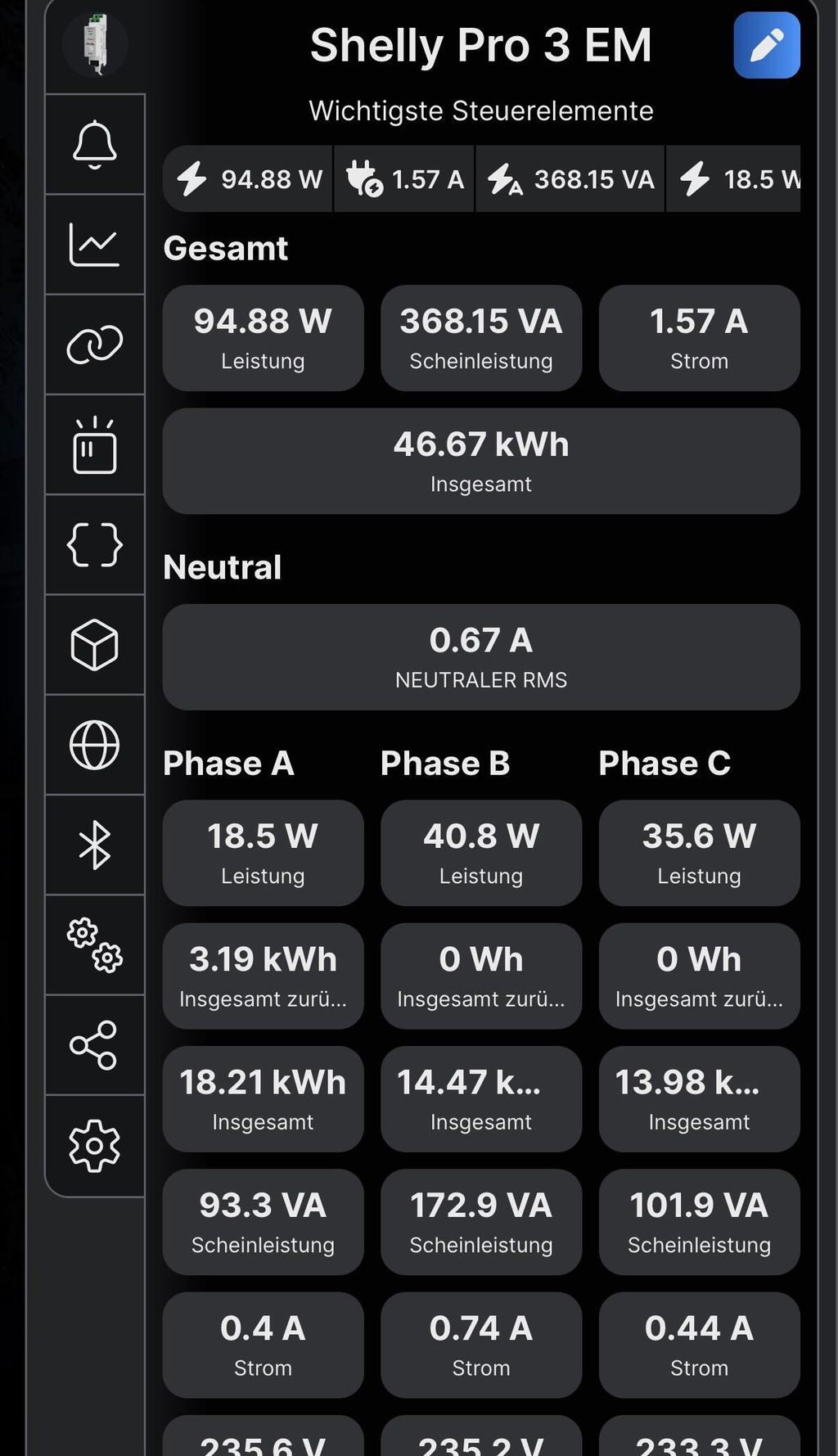Select the 101.9 VA Scheinleistung card
Image resolution: width=838 pixels, height=1456 pixels.
click(700, 1222)
